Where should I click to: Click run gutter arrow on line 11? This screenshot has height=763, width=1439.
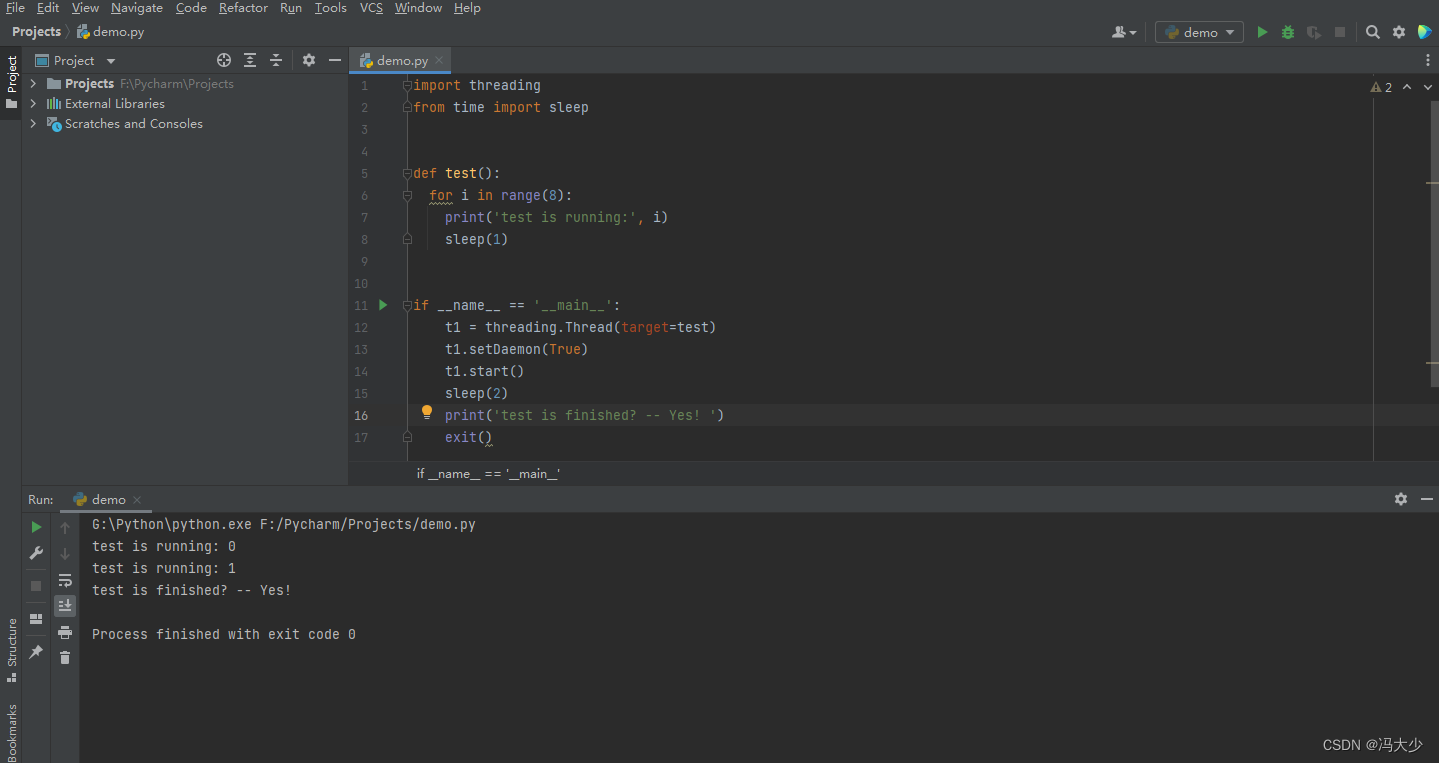point(383,305)
